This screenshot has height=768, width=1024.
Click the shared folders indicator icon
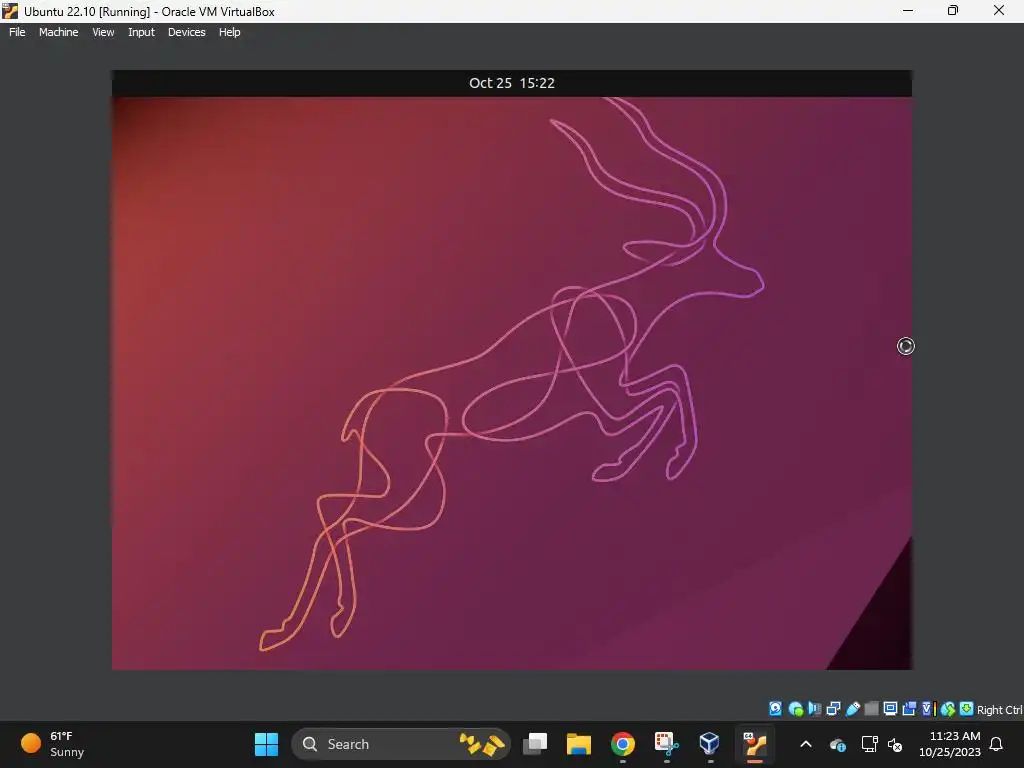tap(871, 709)
